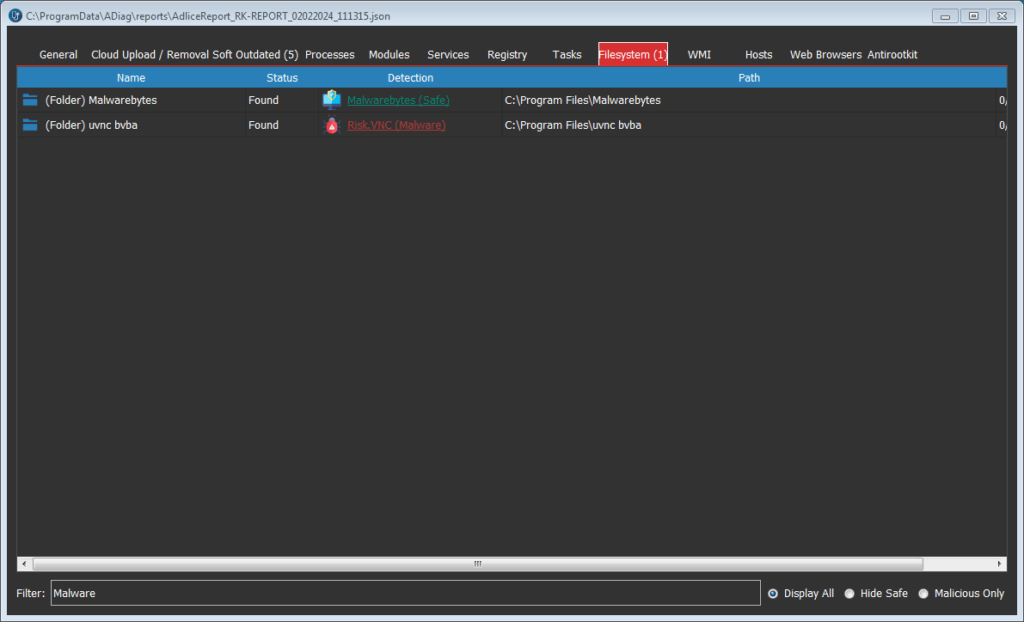Click the safe detection icon for Malwarebytes
1024x622 pixels.
[332, 100]
